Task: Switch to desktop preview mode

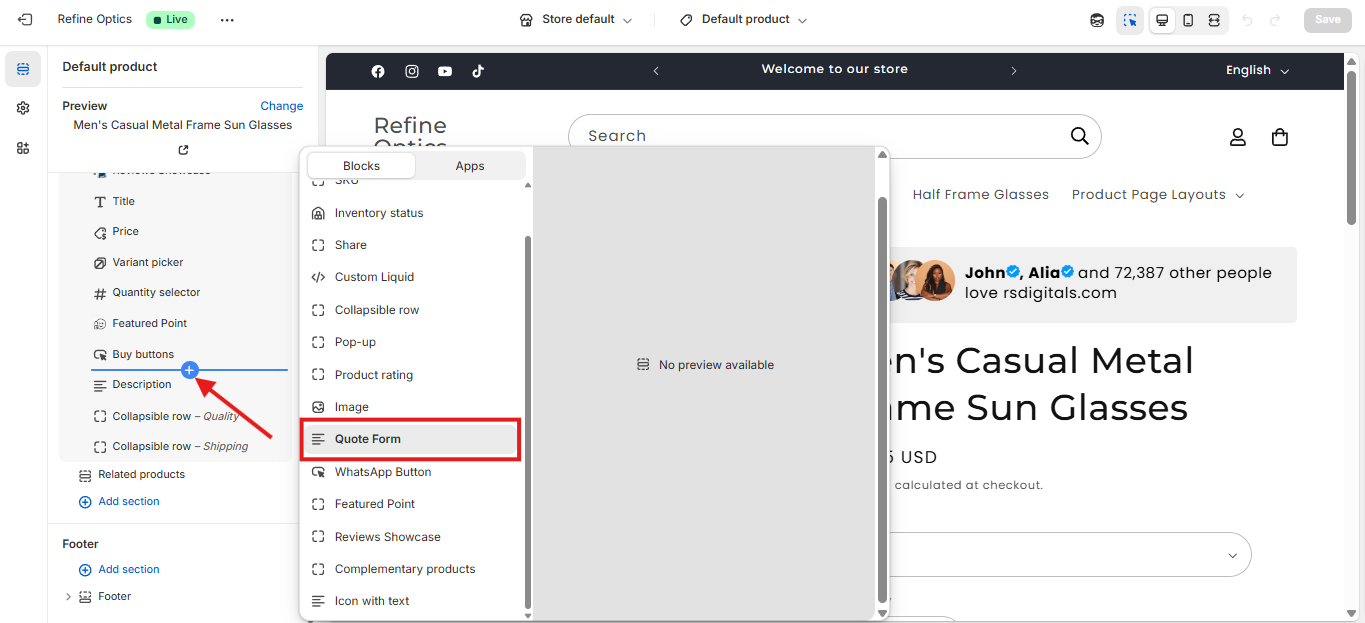Action: [1162, 20]
